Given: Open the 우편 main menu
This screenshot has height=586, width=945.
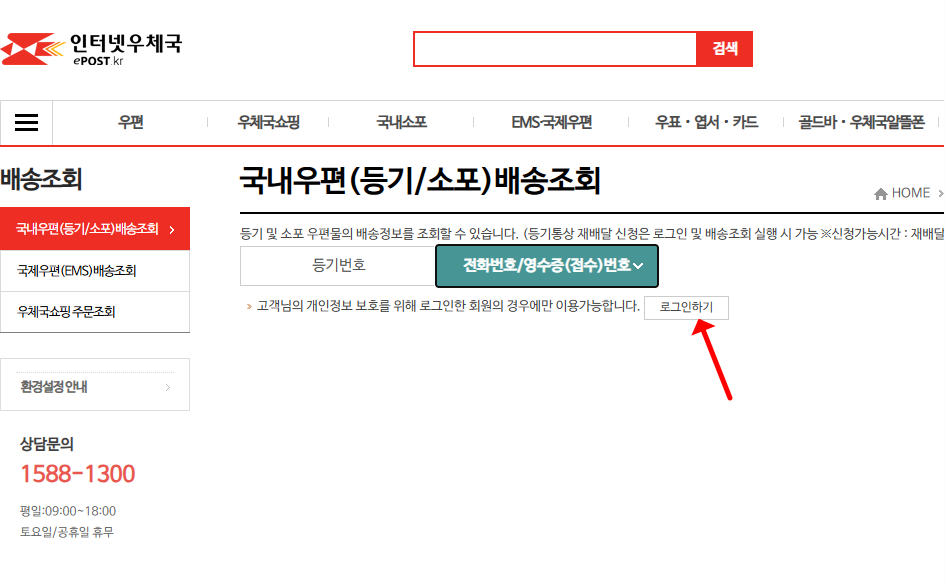Looking at the screenshot, I should tap(131, 122).
